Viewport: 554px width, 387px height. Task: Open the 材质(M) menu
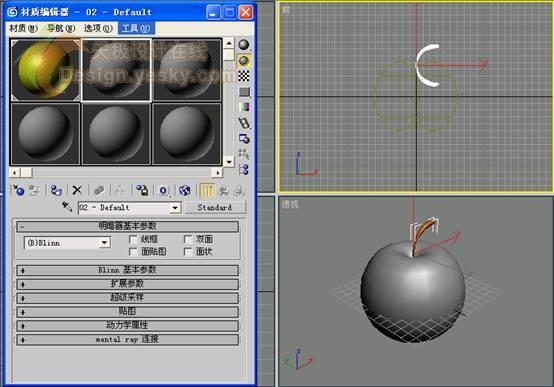[x=23, y=28]
